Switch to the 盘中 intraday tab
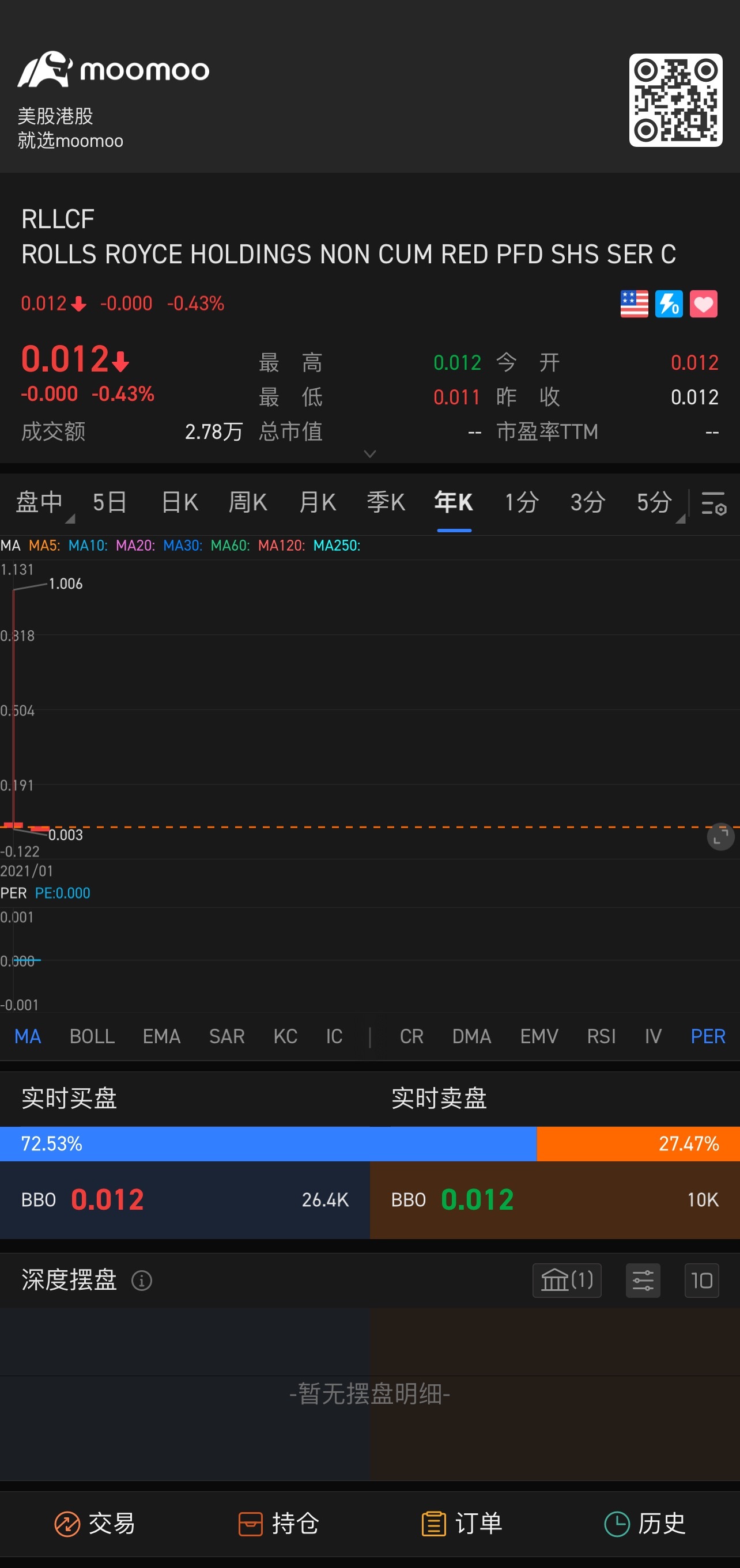 click(x=40, y=502)
